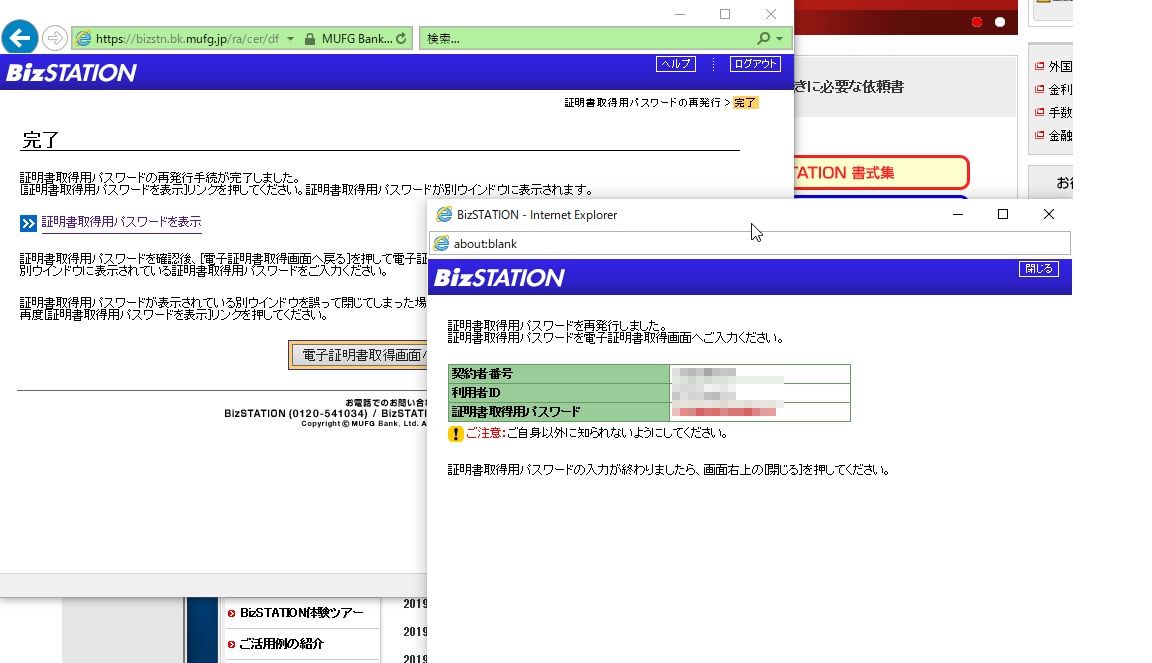
Task: Click the 利用者ID row label
Action: [x=559, y=393]
